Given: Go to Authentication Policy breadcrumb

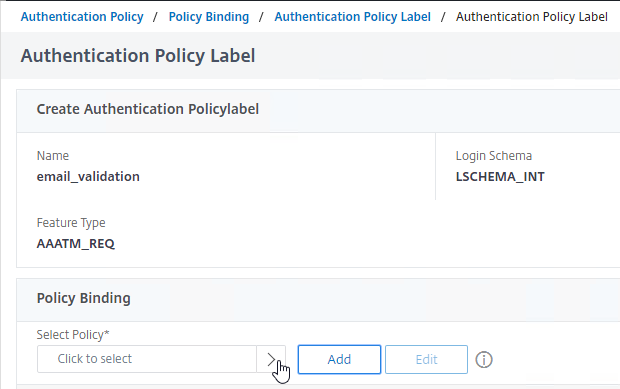Looking at the screenshot, I should 82,17.
